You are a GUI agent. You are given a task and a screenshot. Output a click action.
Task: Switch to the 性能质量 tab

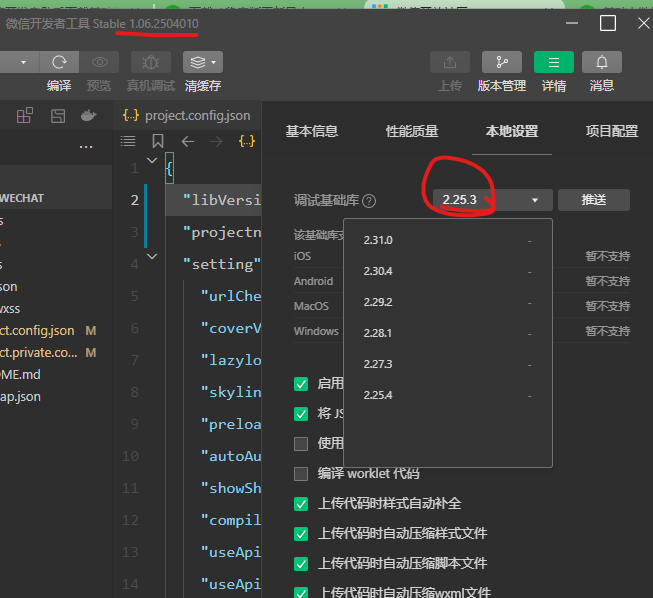(412, 132)
